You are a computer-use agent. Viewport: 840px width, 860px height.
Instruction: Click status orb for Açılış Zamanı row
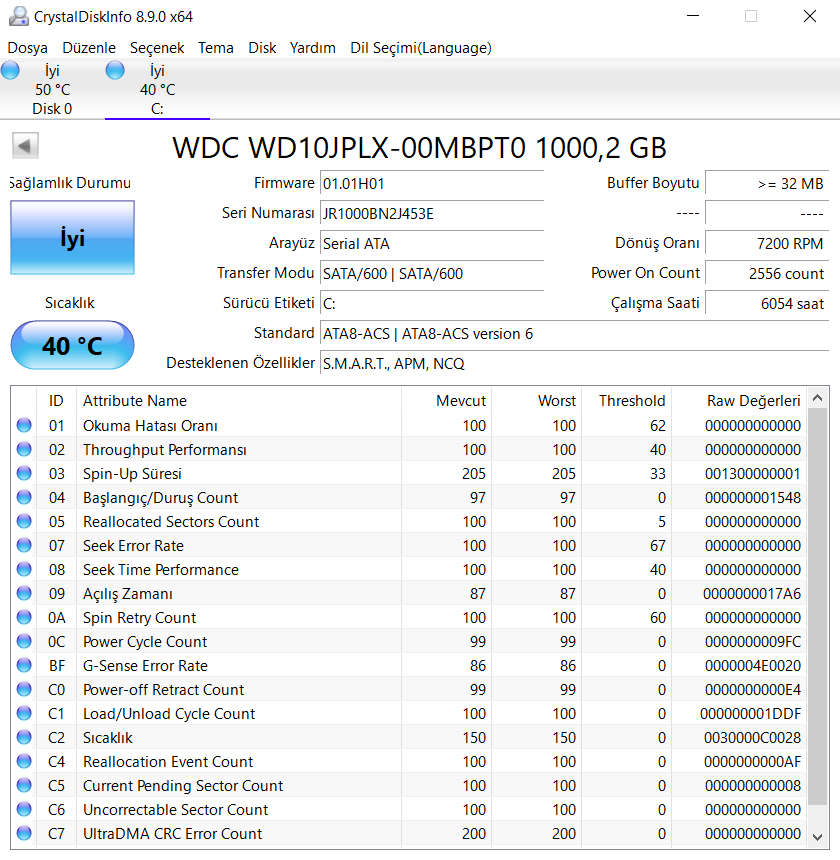24,593
